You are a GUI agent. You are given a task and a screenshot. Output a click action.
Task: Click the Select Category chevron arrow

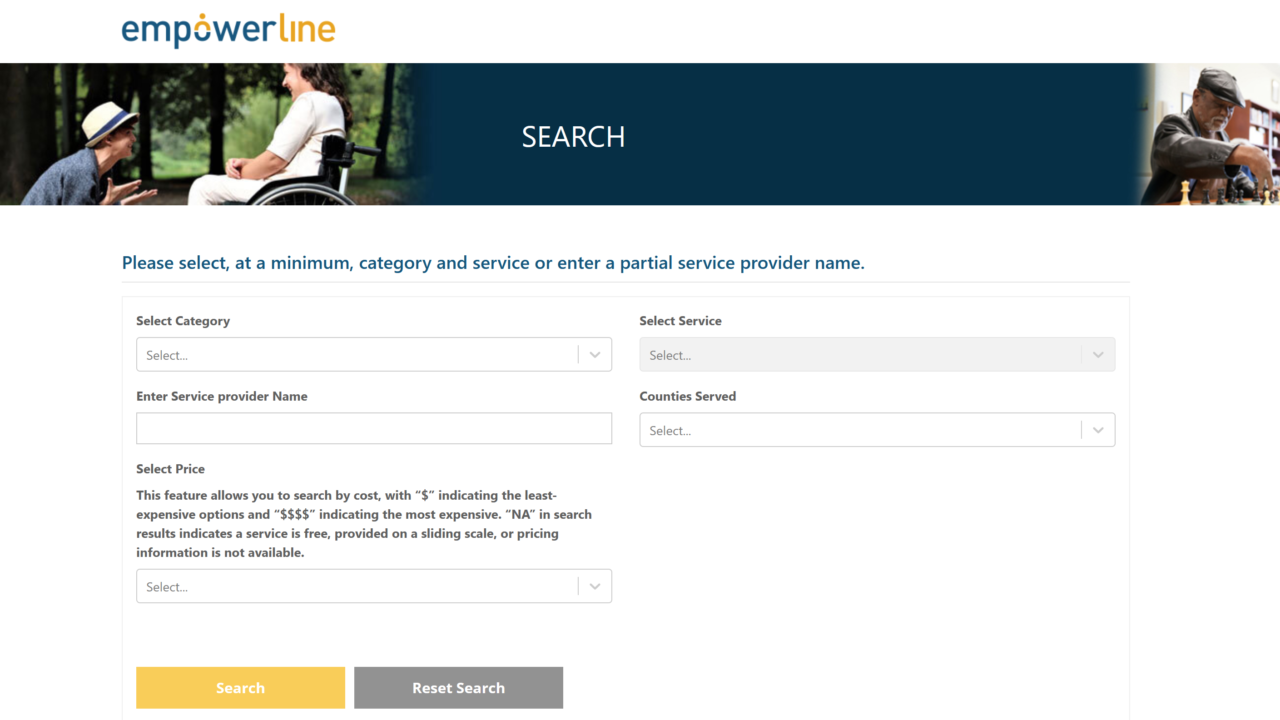(x=595, y=355)
